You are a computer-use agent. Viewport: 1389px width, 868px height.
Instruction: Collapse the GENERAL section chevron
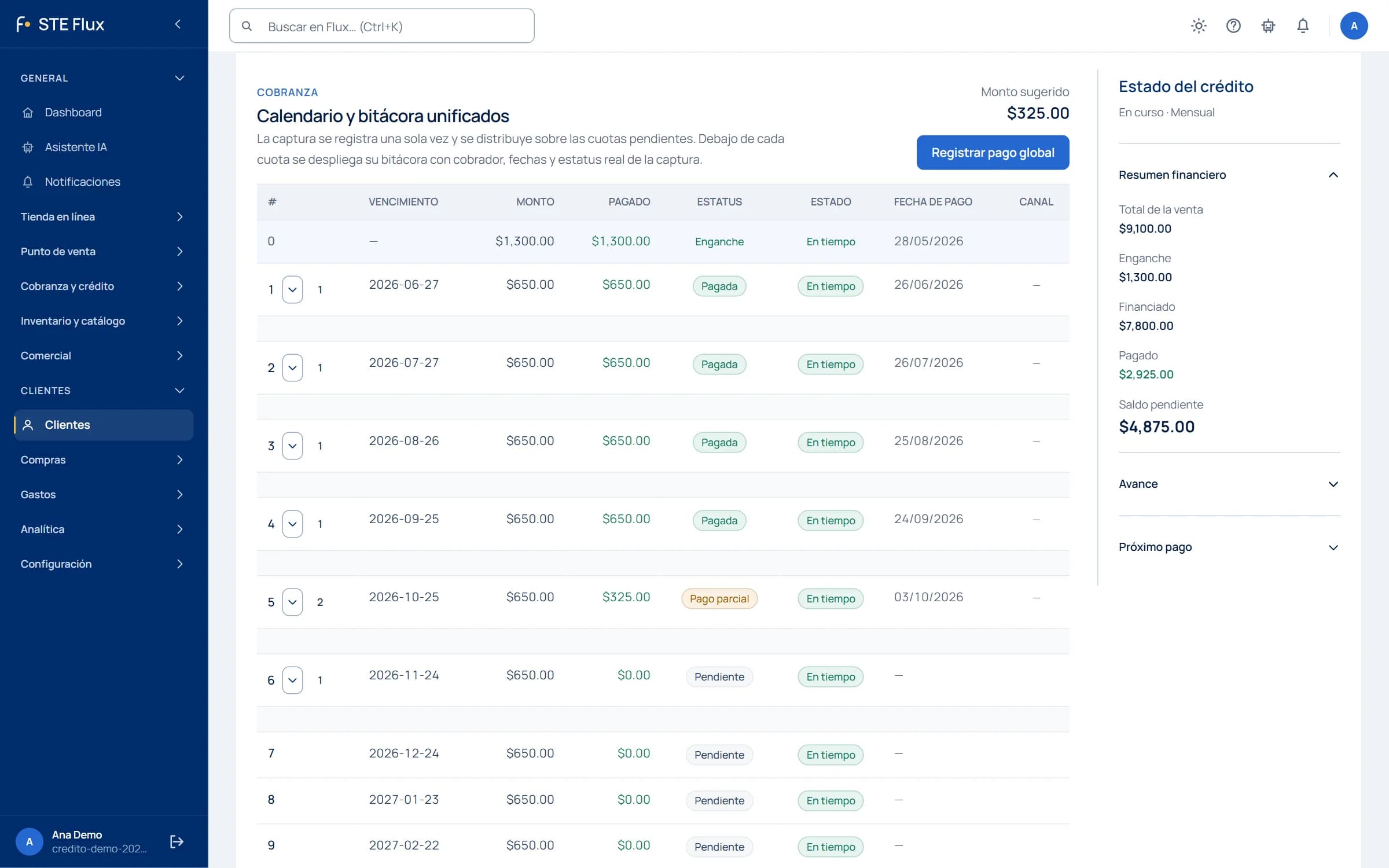click(x=179, y=78)
